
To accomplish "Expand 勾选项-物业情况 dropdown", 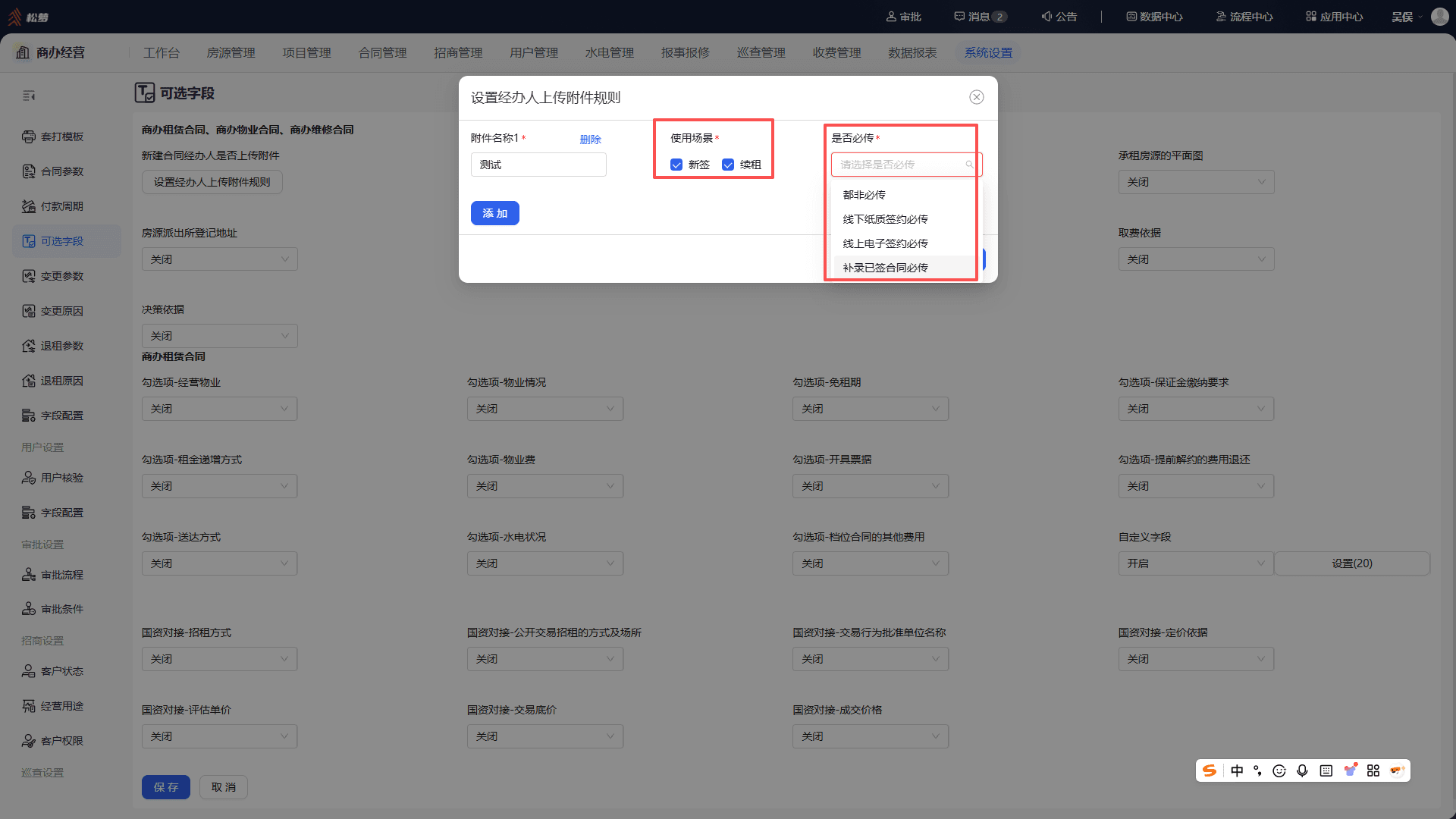I will pyautogui.click(x=545, y=409).
